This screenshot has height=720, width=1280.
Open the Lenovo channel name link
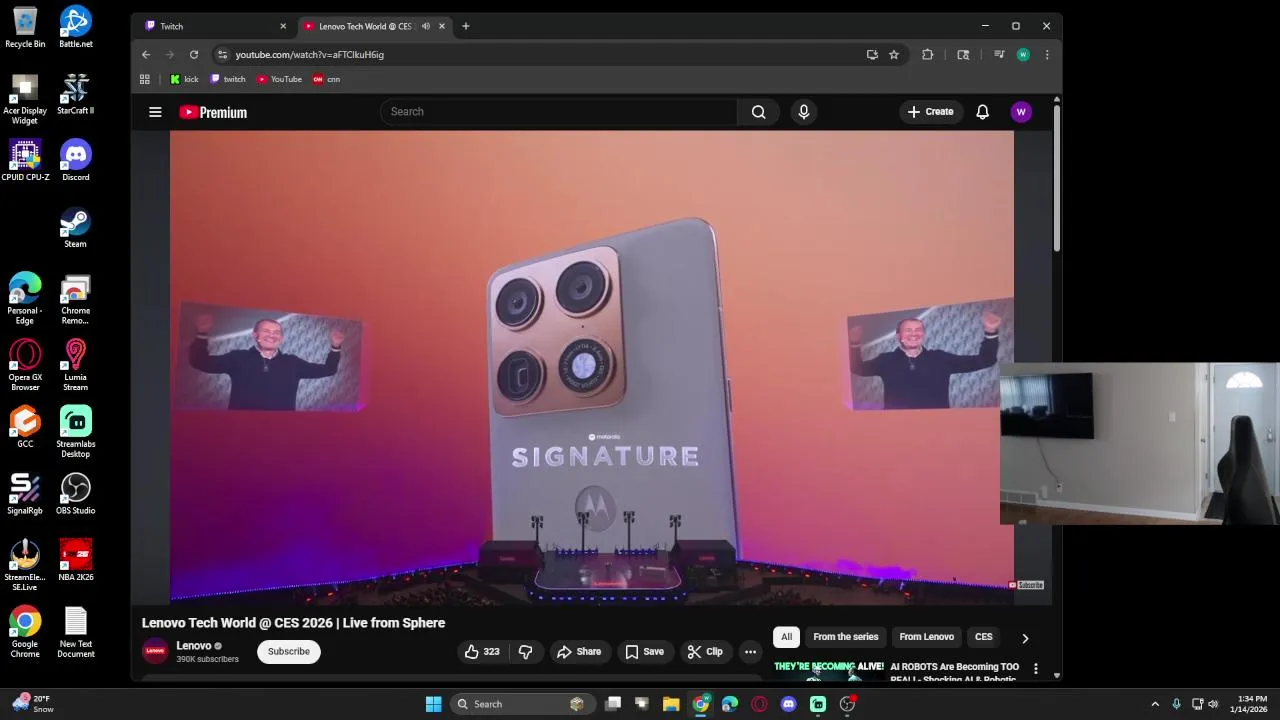point(194,646)
